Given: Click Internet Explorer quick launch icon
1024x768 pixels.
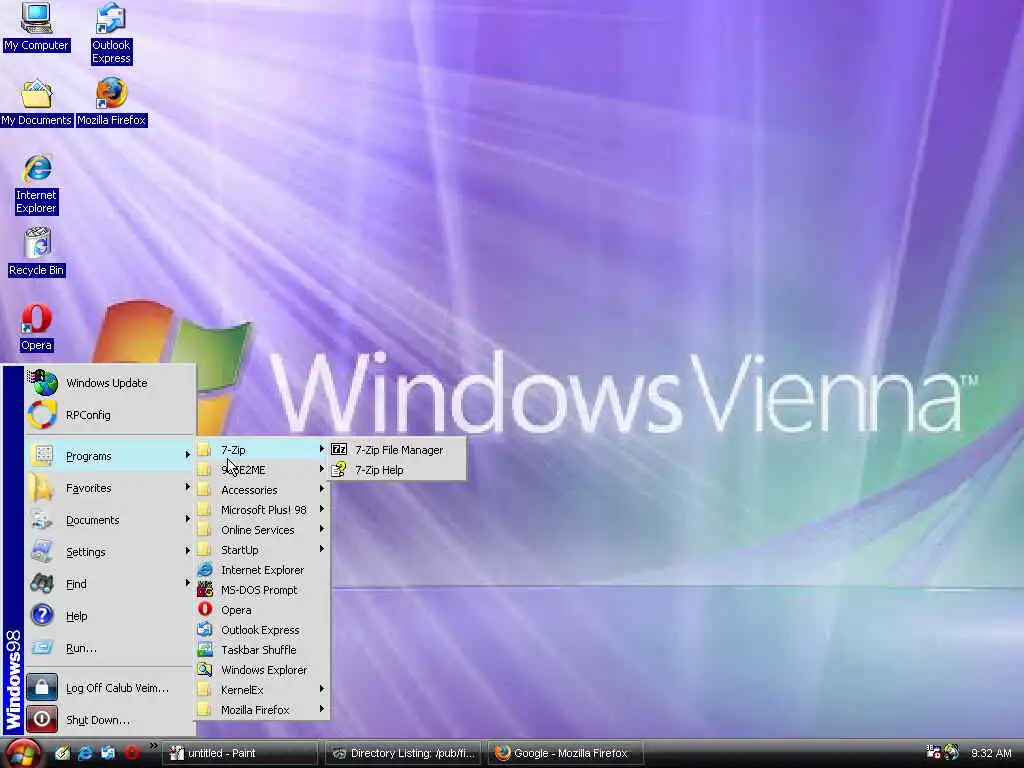Looking at the screenshot, I should [x=85, y=753].
